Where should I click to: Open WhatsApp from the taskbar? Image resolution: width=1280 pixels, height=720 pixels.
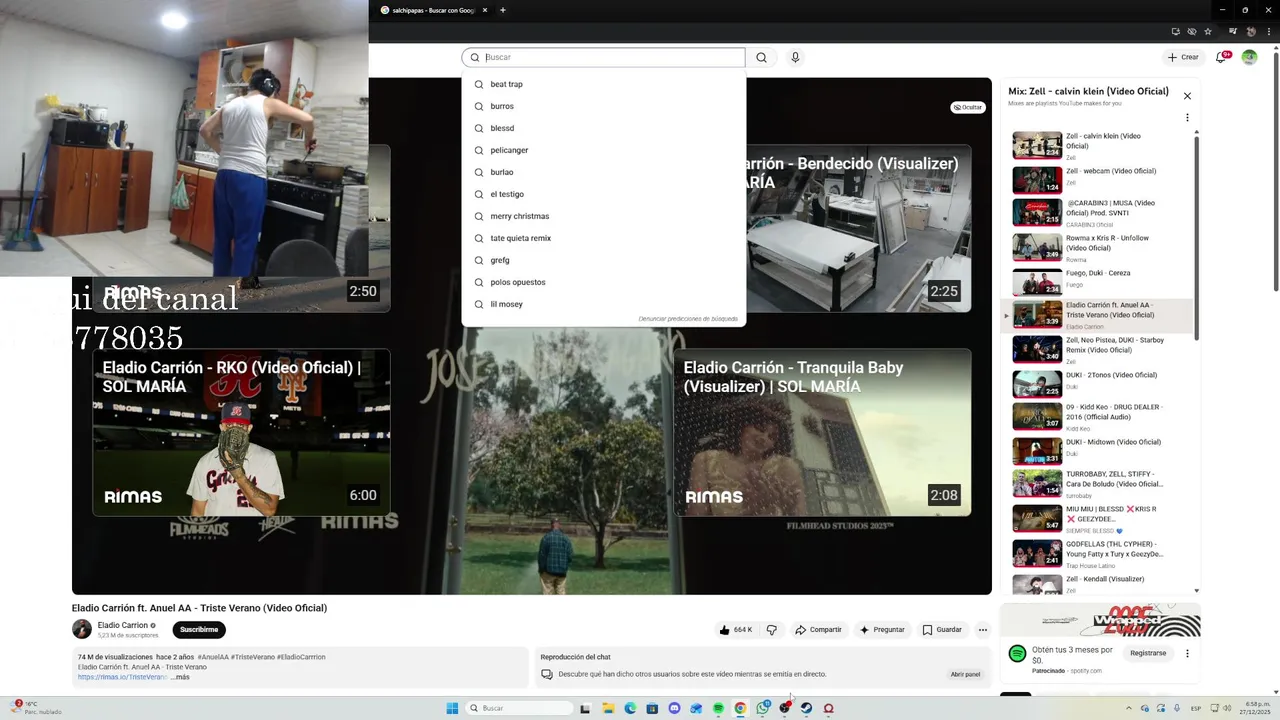point(763,708)
